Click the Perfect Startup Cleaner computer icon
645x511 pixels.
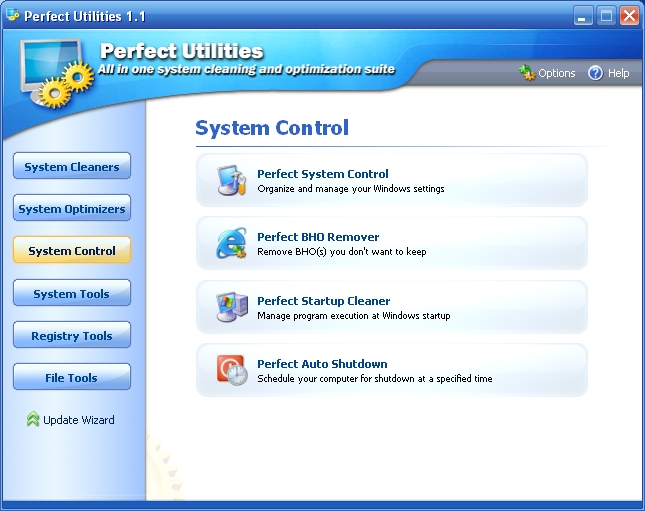232,307
